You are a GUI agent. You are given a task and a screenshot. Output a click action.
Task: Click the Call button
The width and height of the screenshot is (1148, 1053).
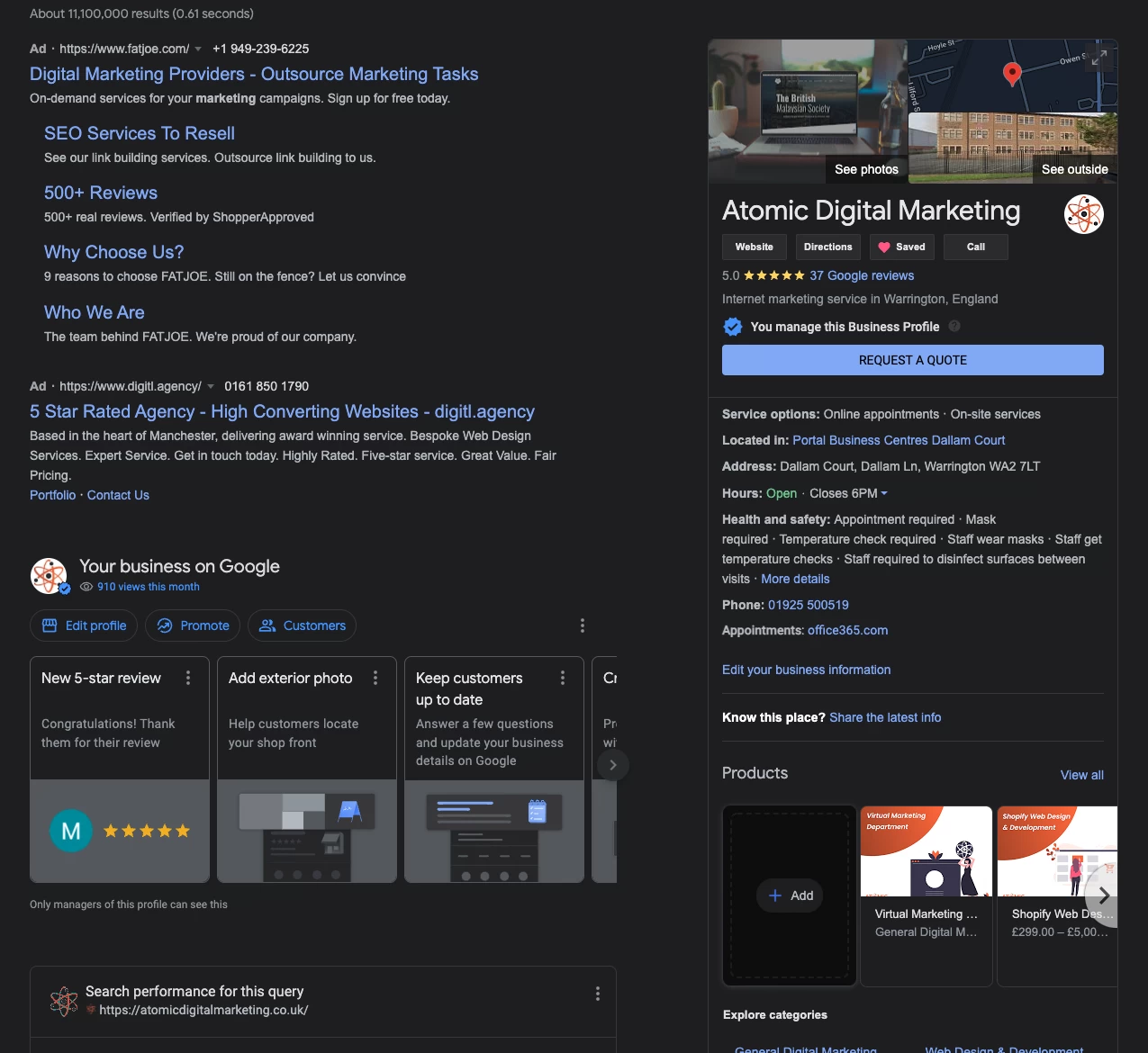click(976, 247)
